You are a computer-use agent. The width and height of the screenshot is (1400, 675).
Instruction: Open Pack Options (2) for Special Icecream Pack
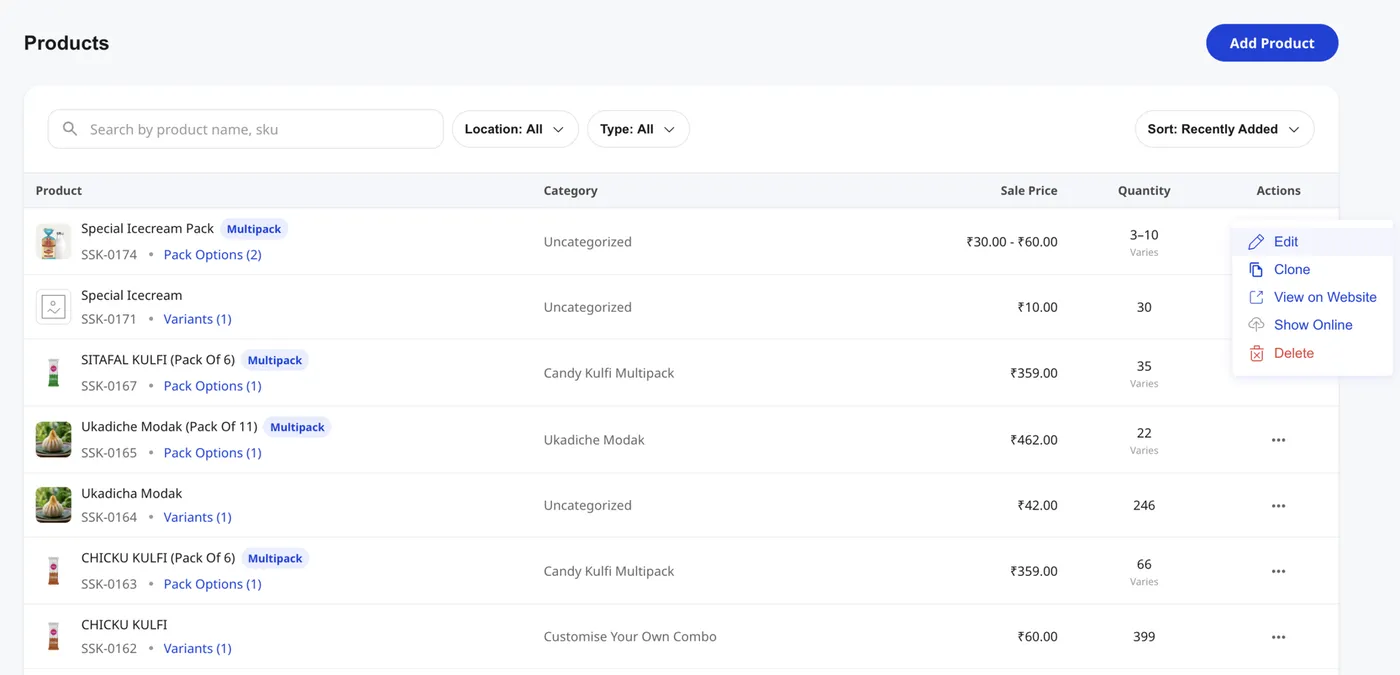tap(212, 255)
